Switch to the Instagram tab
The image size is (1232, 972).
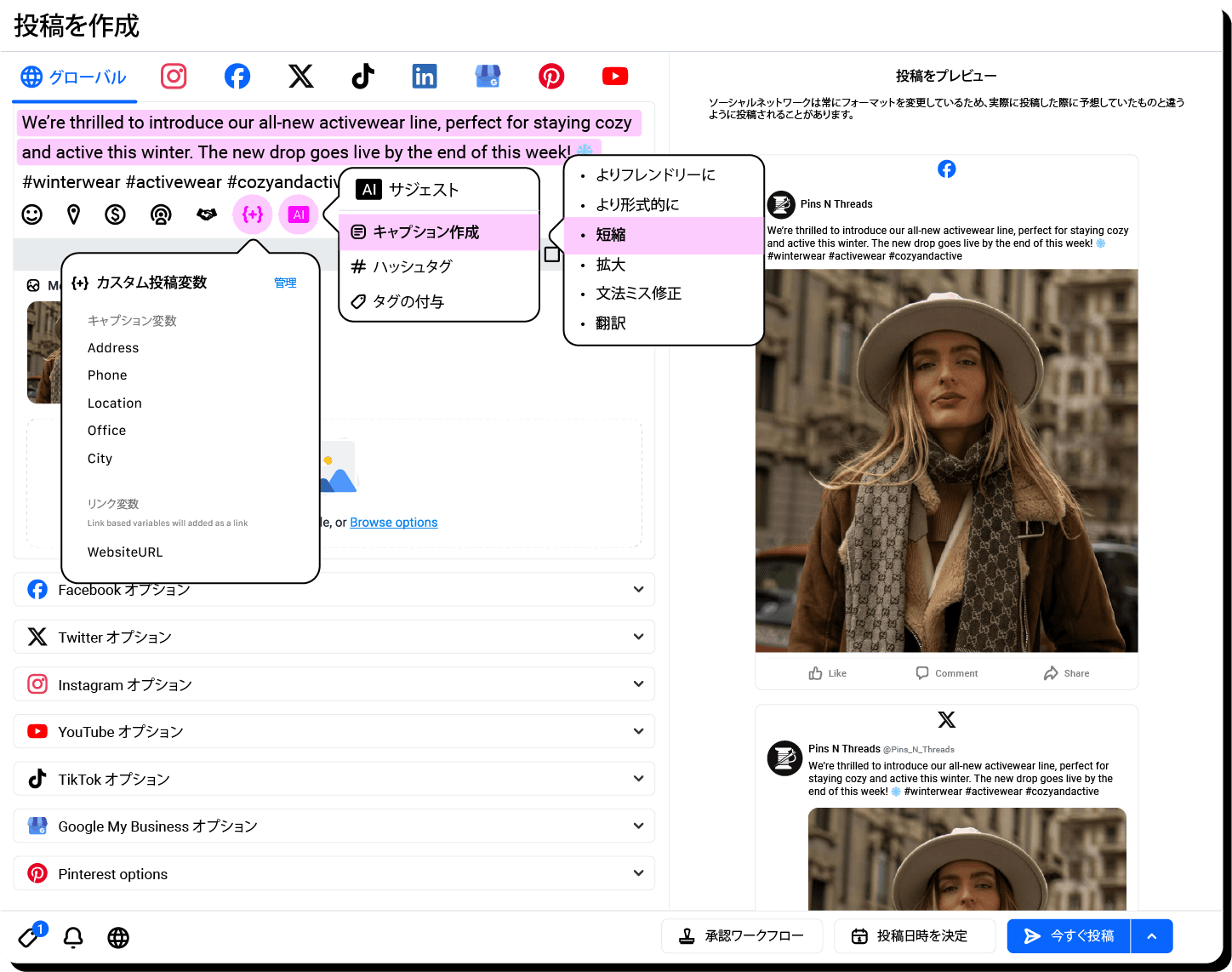coord(174,77)
